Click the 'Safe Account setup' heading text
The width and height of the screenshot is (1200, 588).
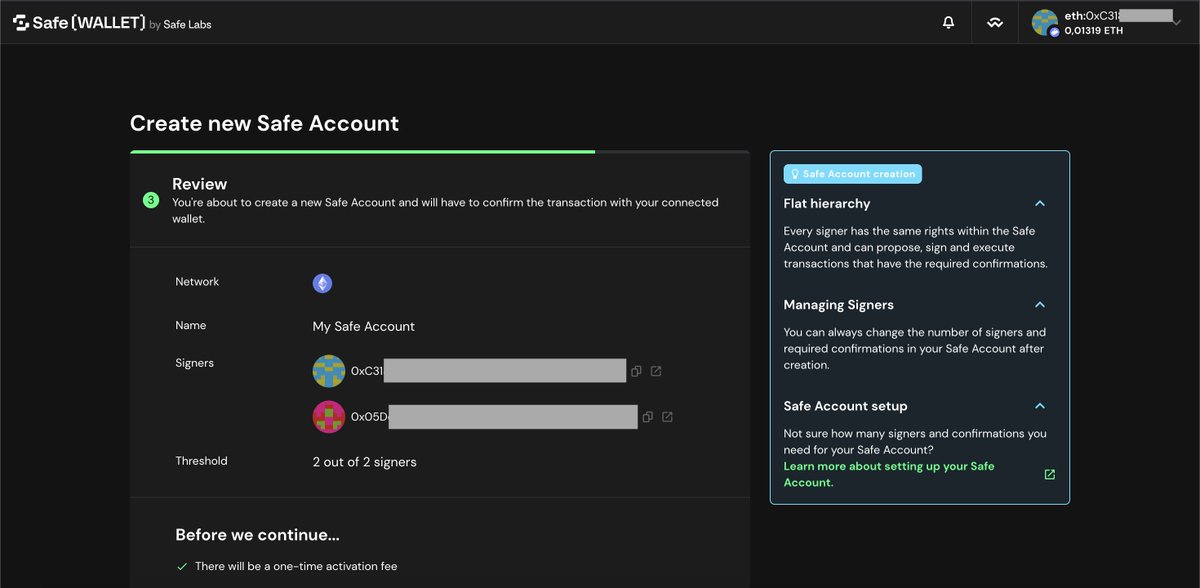pyautogui.click(x=845, y=406)
